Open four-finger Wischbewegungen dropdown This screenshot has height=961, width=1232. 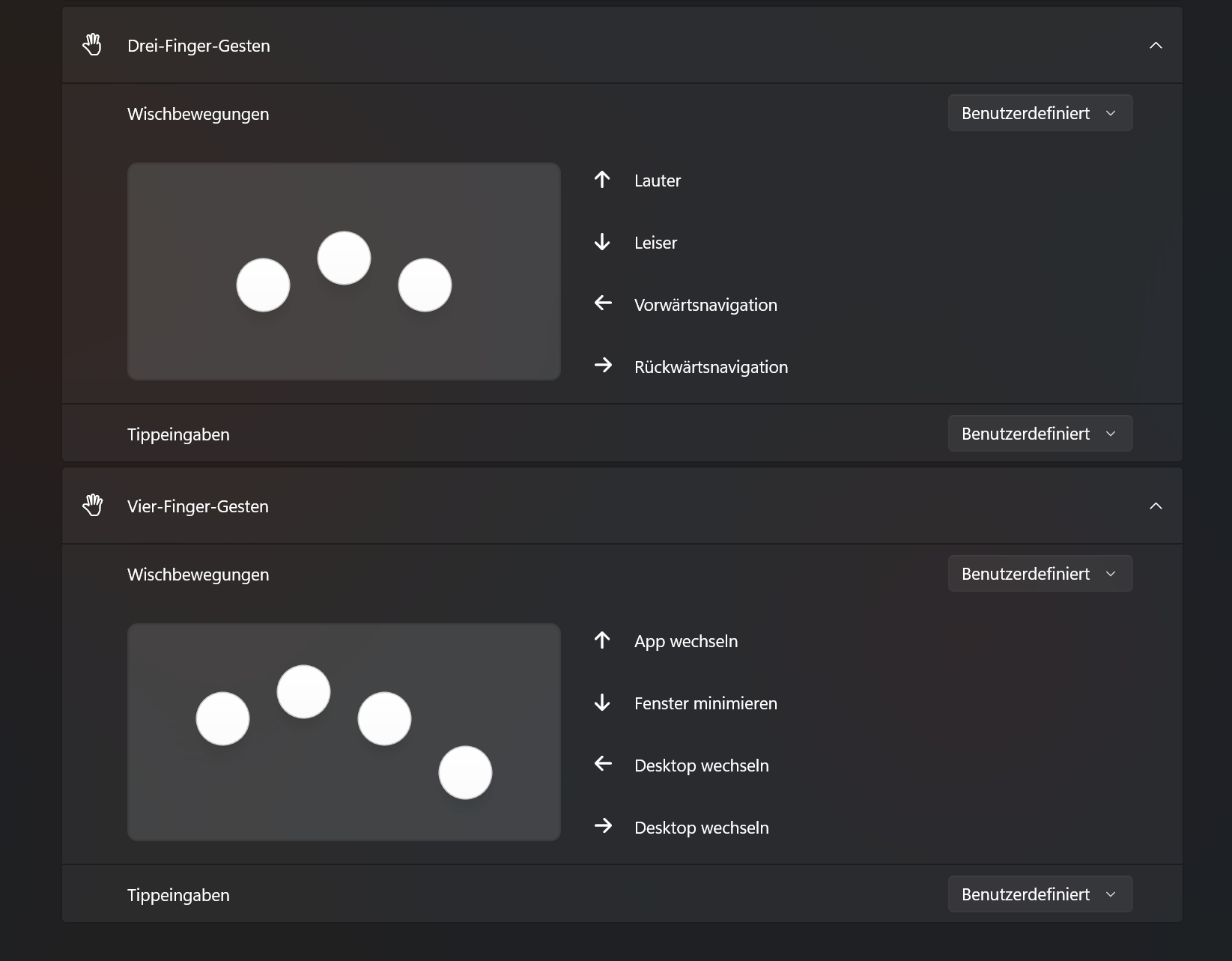[1040, 574]
